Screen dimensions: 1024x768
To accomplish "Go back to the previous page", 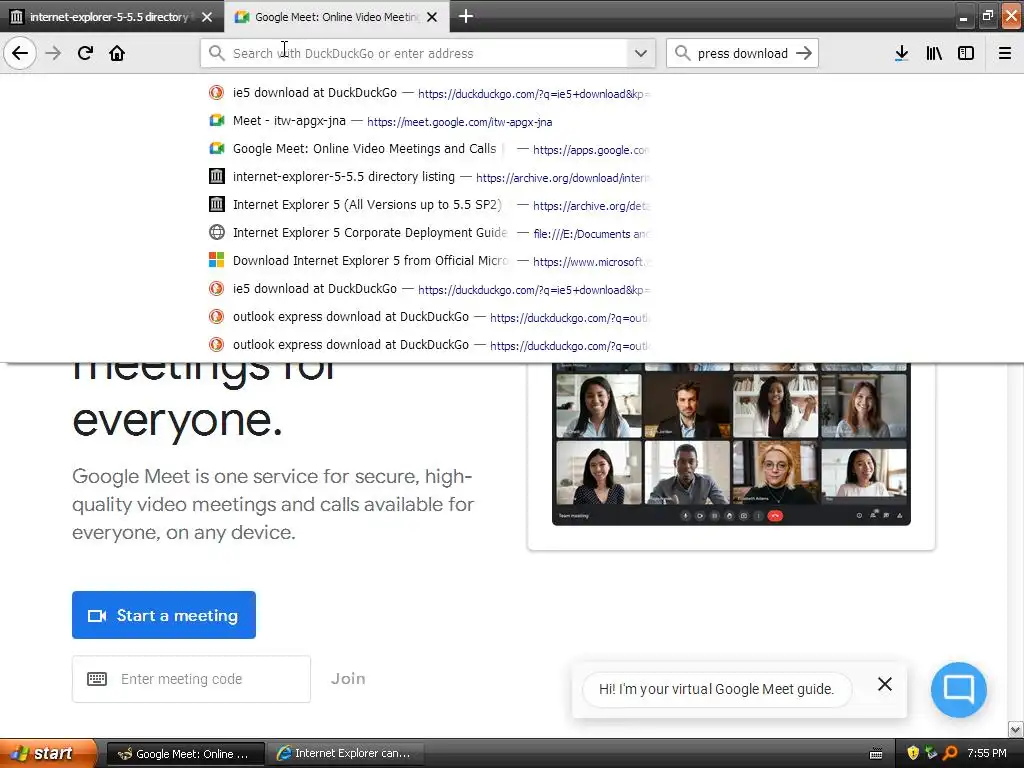I will pyautogui.click(x=20, y=53).
